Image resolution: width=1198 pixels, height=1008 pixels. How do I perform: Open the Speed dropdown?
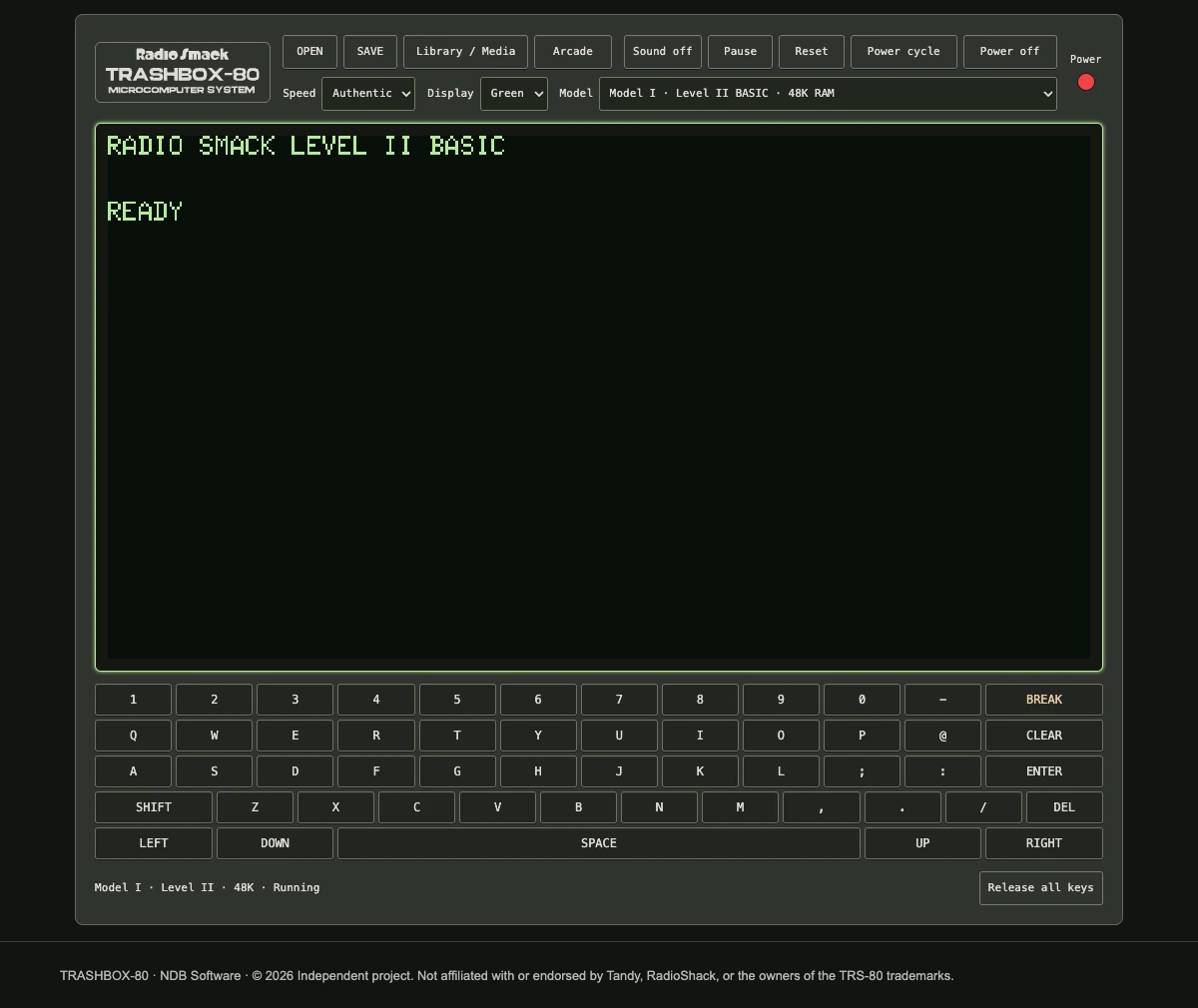368,94
